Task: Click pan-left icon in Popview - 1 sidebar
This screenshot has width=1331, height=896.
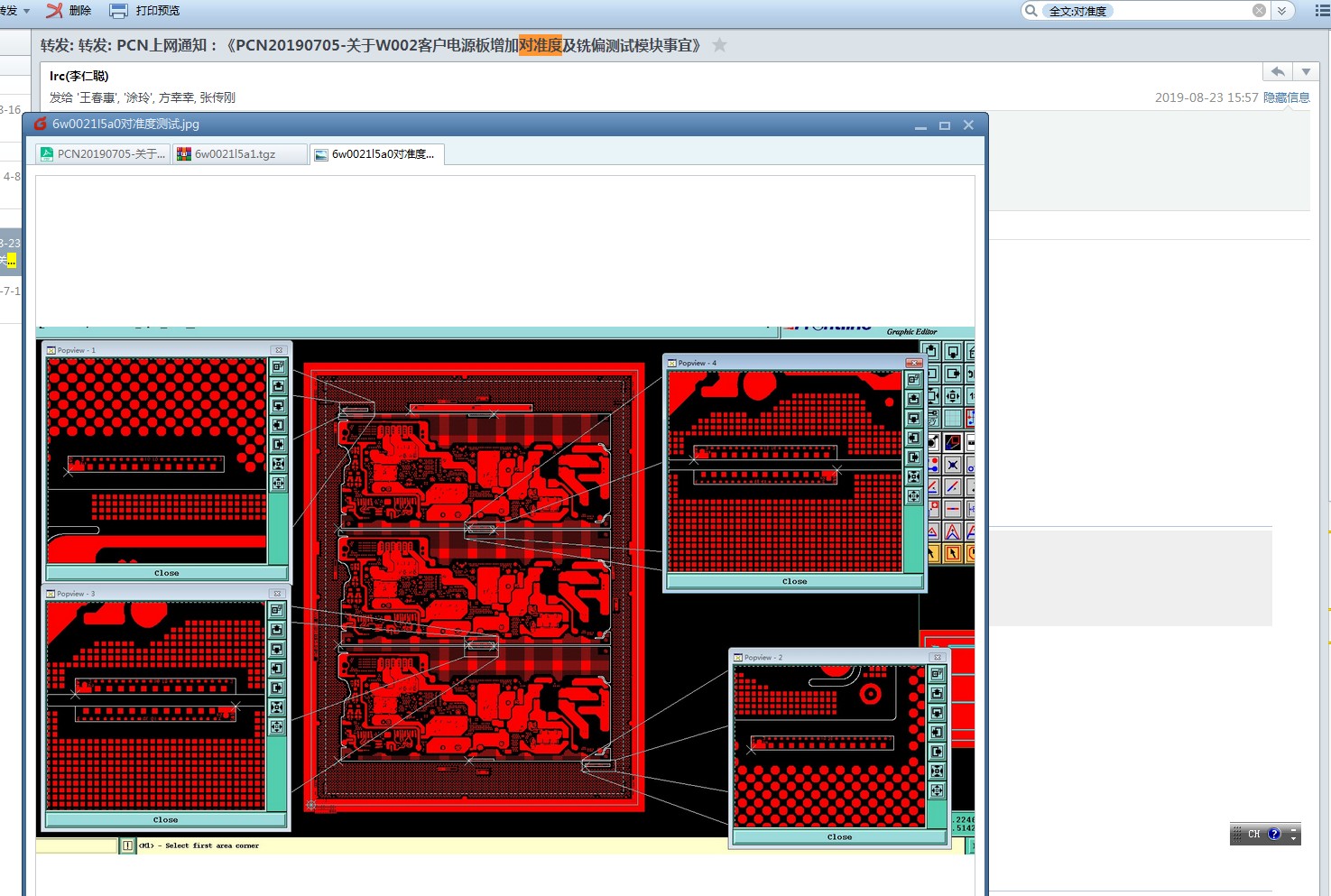Action: (278, 425)
